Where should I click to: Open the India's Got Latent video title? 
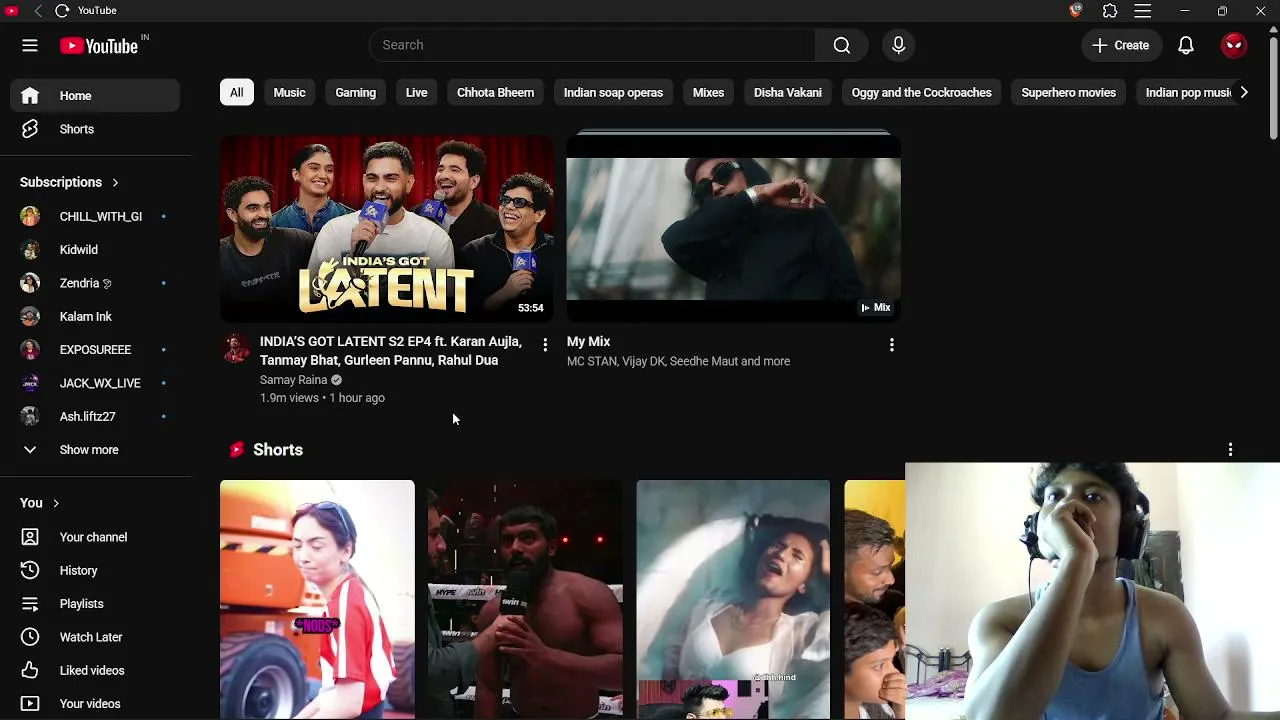[x=391, y=351]
